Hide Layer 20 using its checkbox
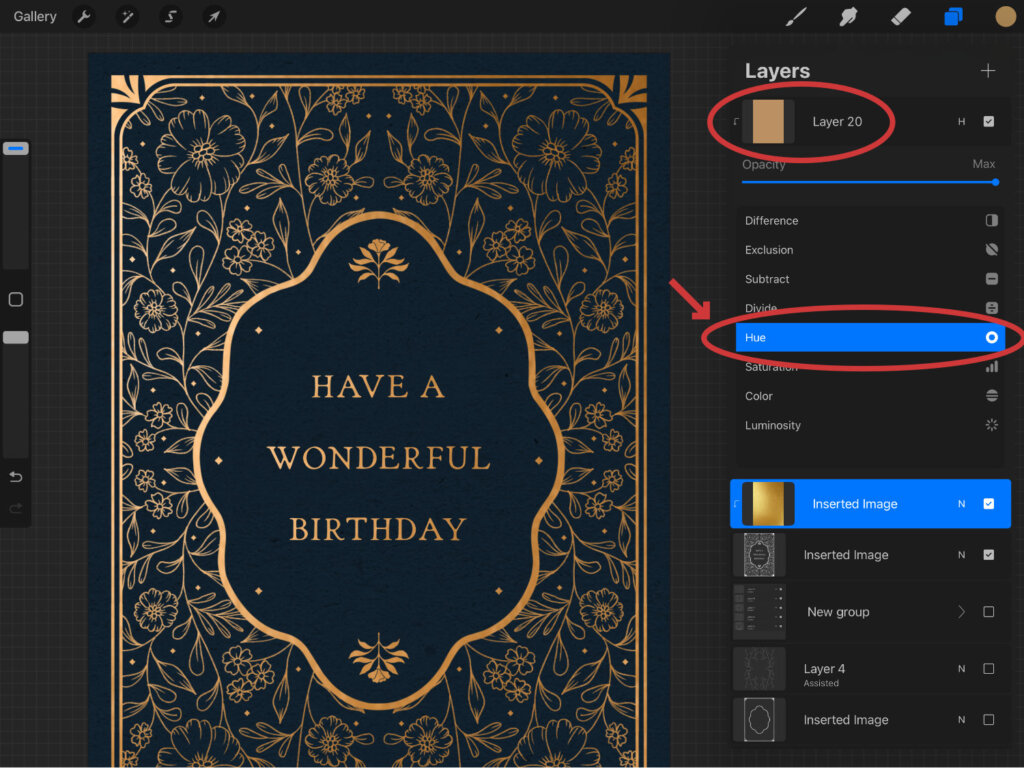Screen dimensions: 1024x768 coord(988,122)
